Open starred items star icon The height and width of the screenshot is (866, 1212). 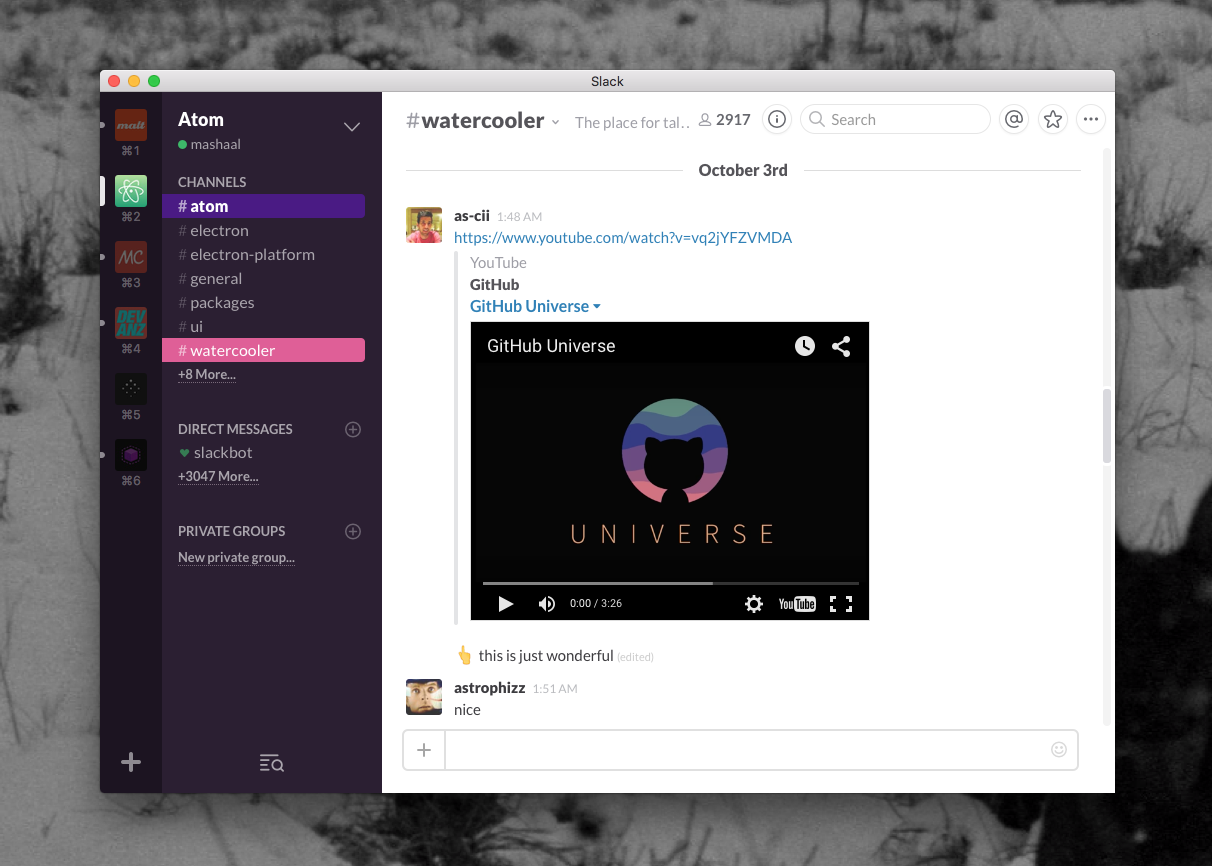[x=1052, y=119]
